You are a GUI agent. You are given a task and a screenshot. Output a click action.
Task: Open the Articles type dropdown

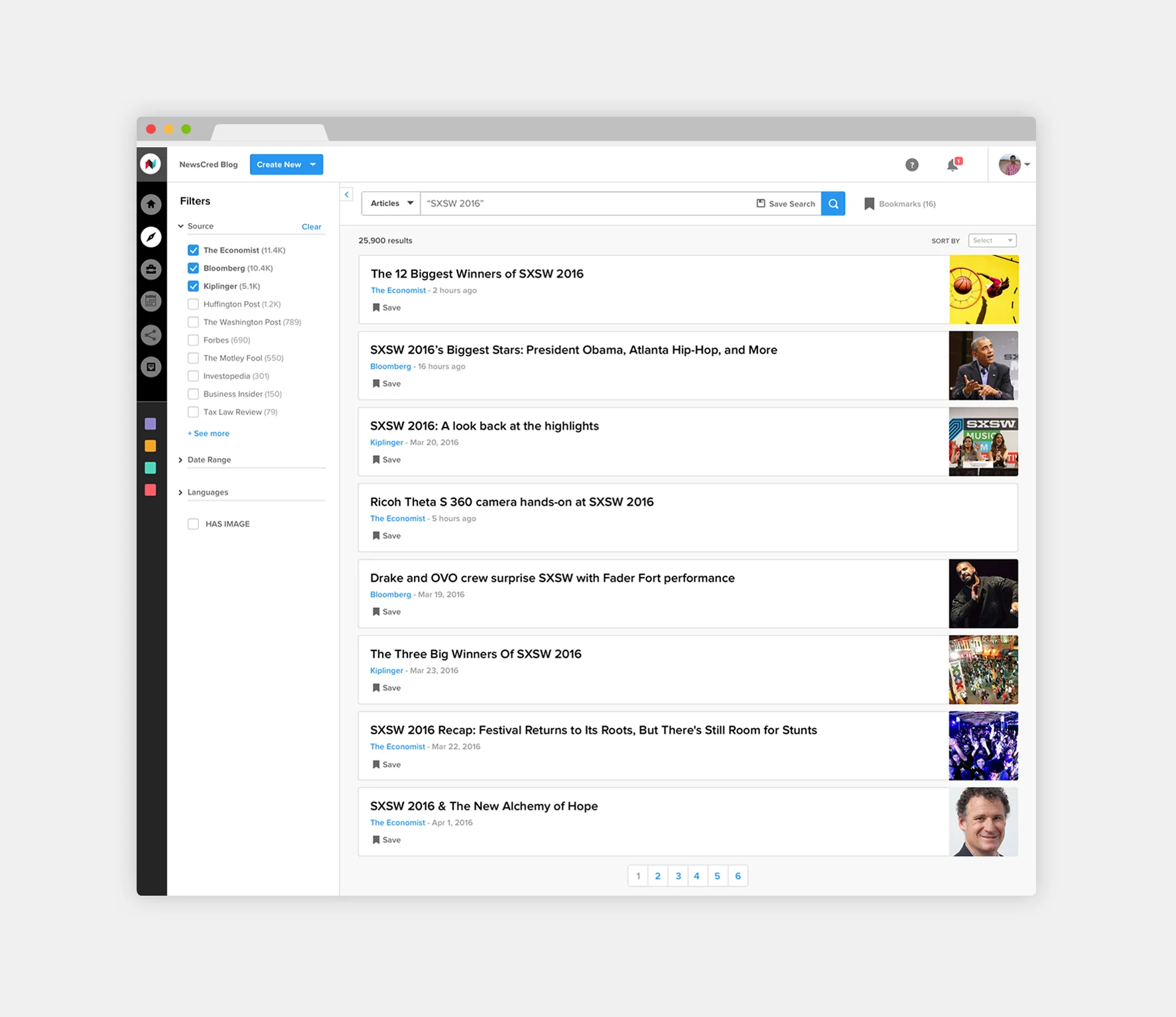[x=391, y=204]
